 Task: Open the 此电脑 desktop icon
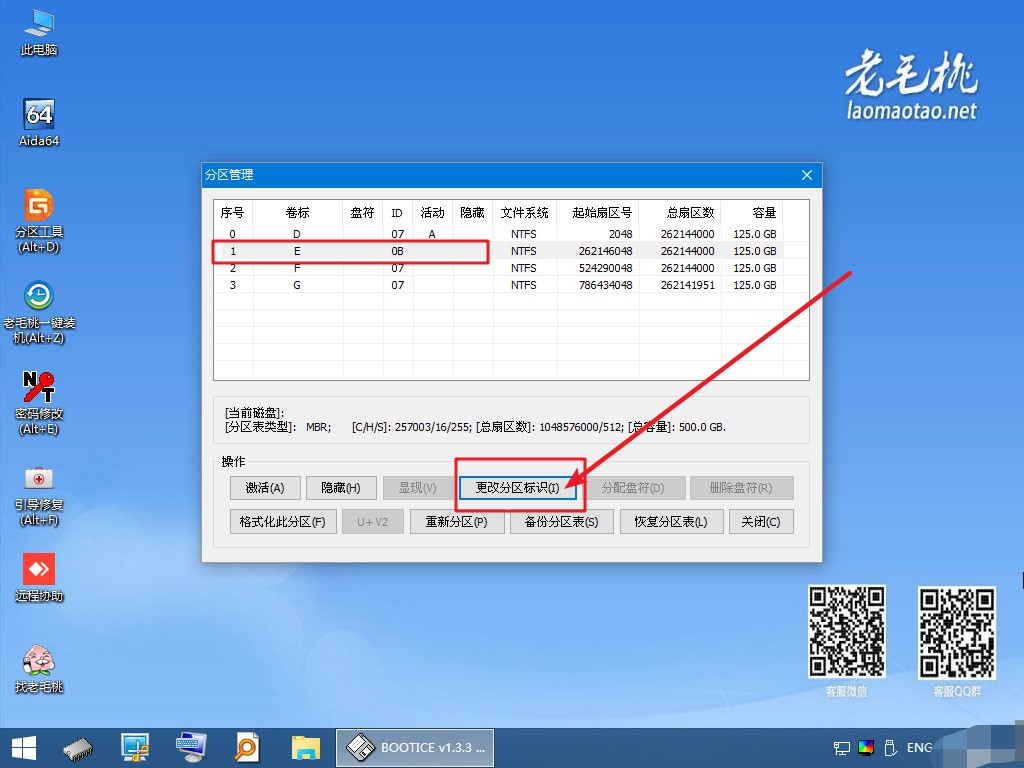coord(39,33)
